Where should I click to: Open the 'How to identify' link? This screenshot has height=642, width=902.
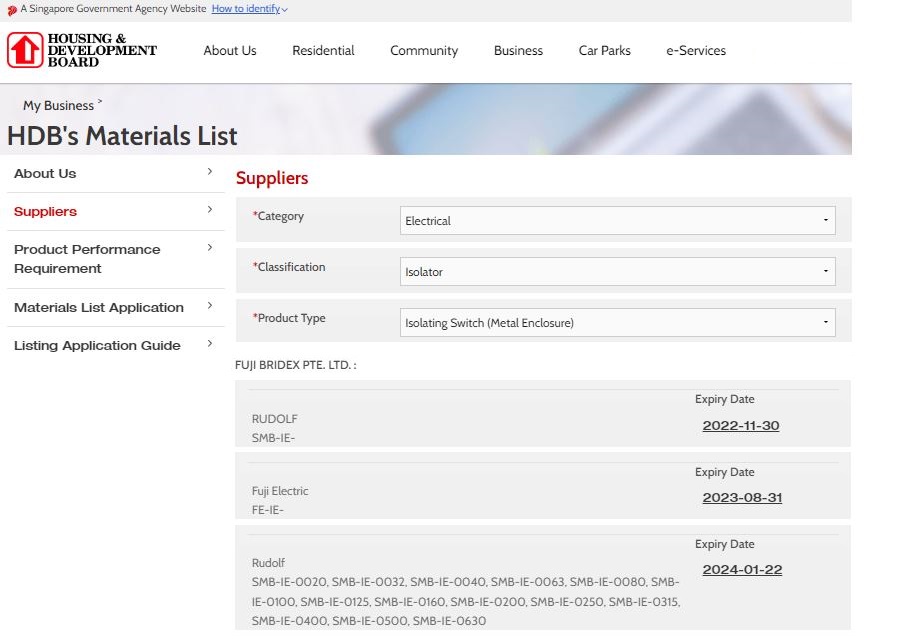[x=246, y=9]
